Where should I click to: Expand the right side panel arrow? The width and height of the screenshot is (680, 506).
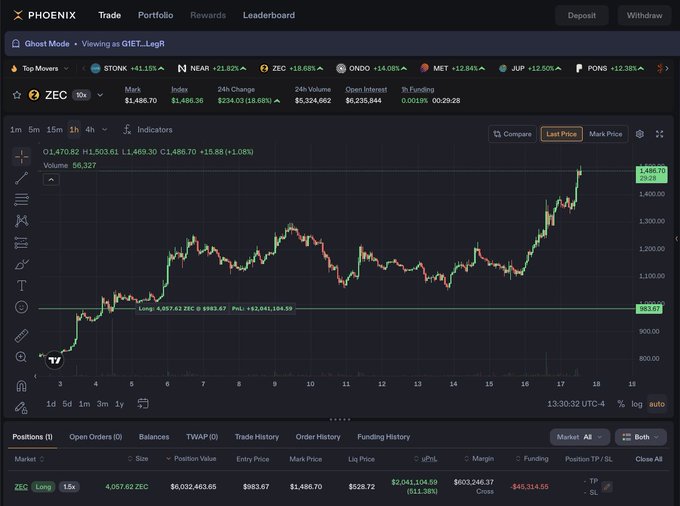pos(676,239)
